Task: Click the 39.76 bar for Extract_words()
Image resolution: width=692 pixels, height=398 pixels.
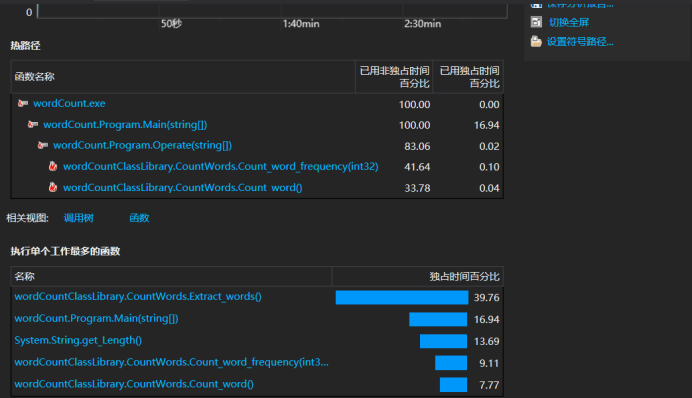Action: (402, 297)
